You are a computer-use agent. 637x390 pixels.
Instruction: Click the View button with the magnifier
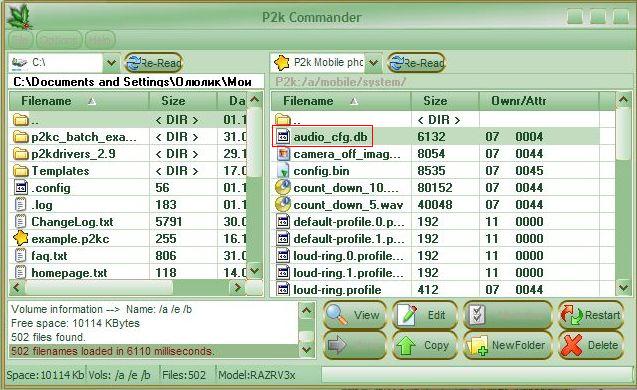(x=354, y=315)
